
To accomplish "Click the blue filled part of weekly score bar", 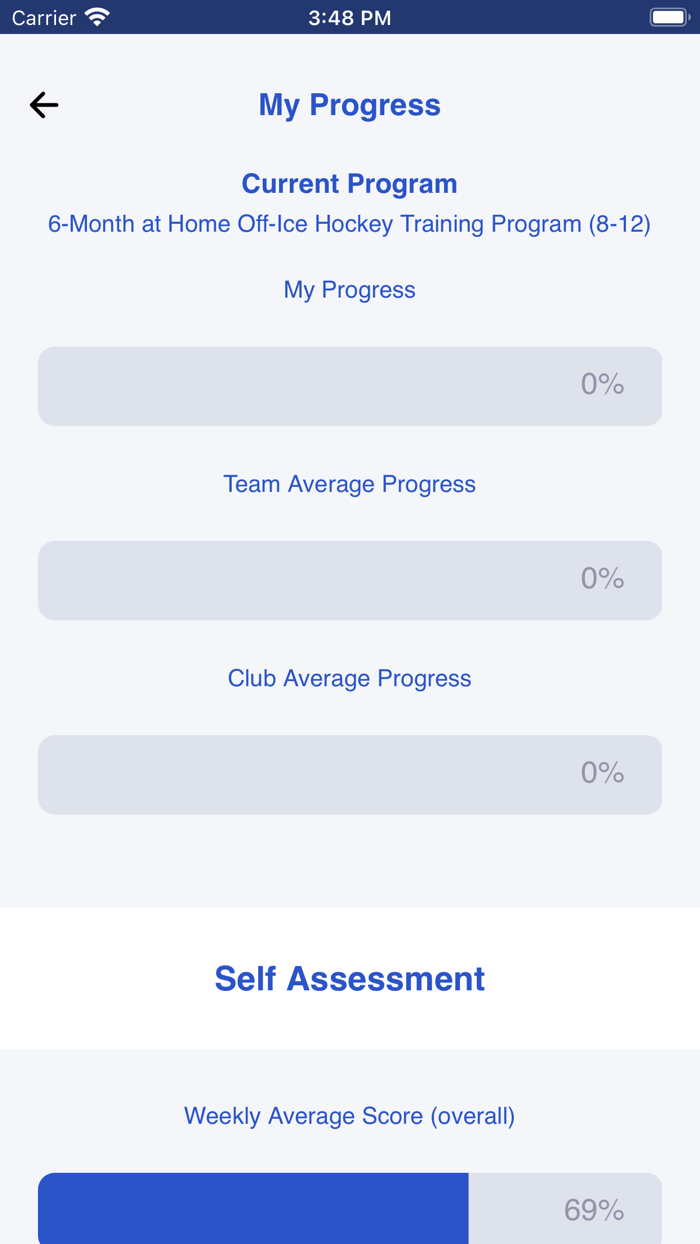I will [252, 1208].
